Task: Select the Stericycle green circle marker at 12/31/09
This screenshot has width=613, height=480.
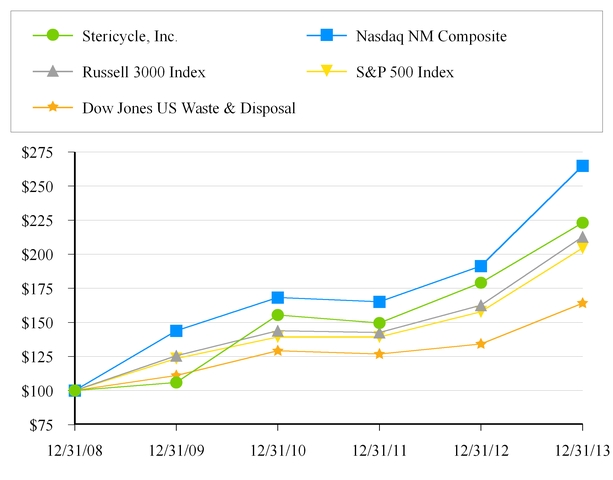Action: (x=176, y=382)
